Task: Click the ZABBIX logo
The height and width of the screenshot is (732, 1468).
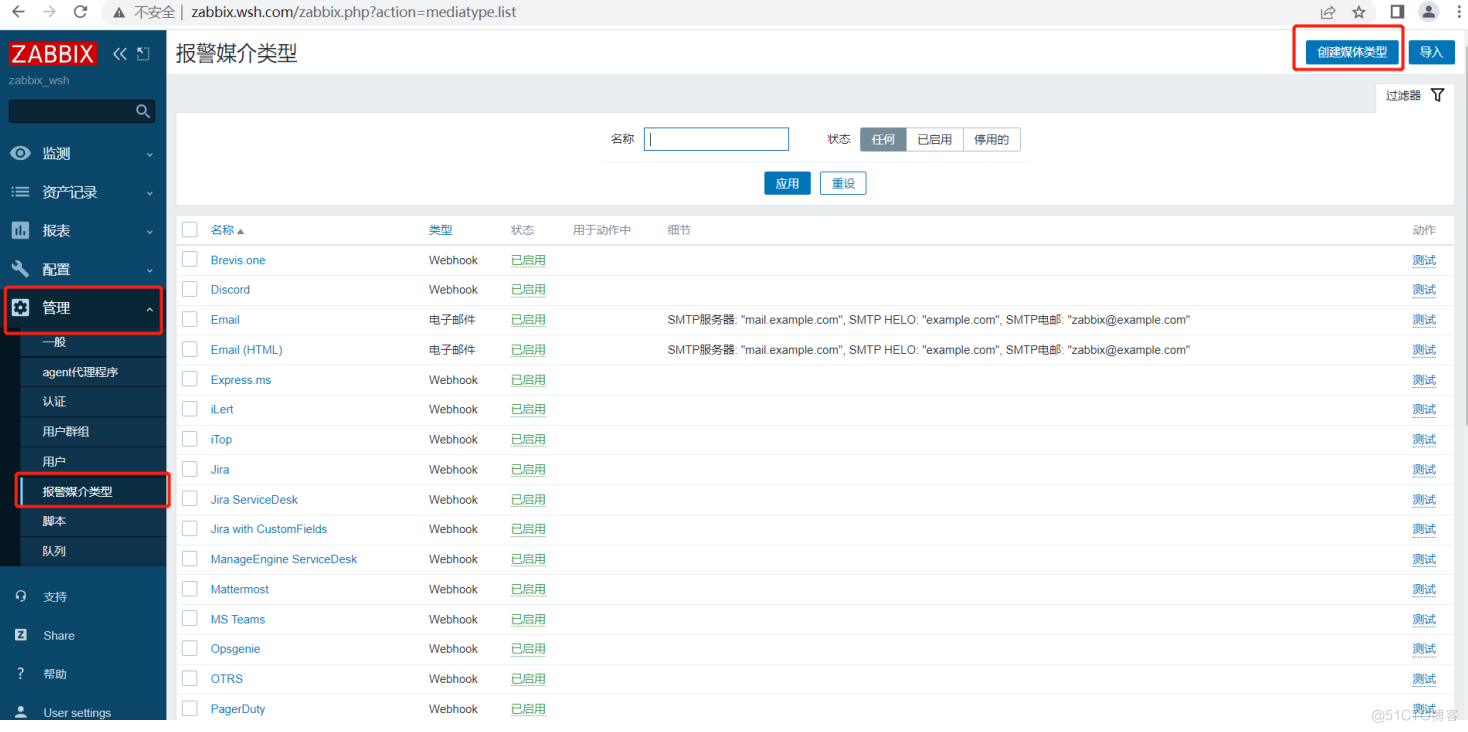Action: 53,54
